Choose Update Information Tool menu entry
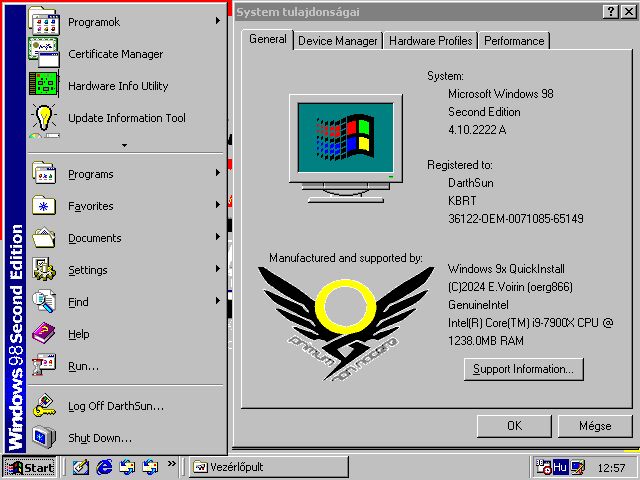 pos(127,118)
